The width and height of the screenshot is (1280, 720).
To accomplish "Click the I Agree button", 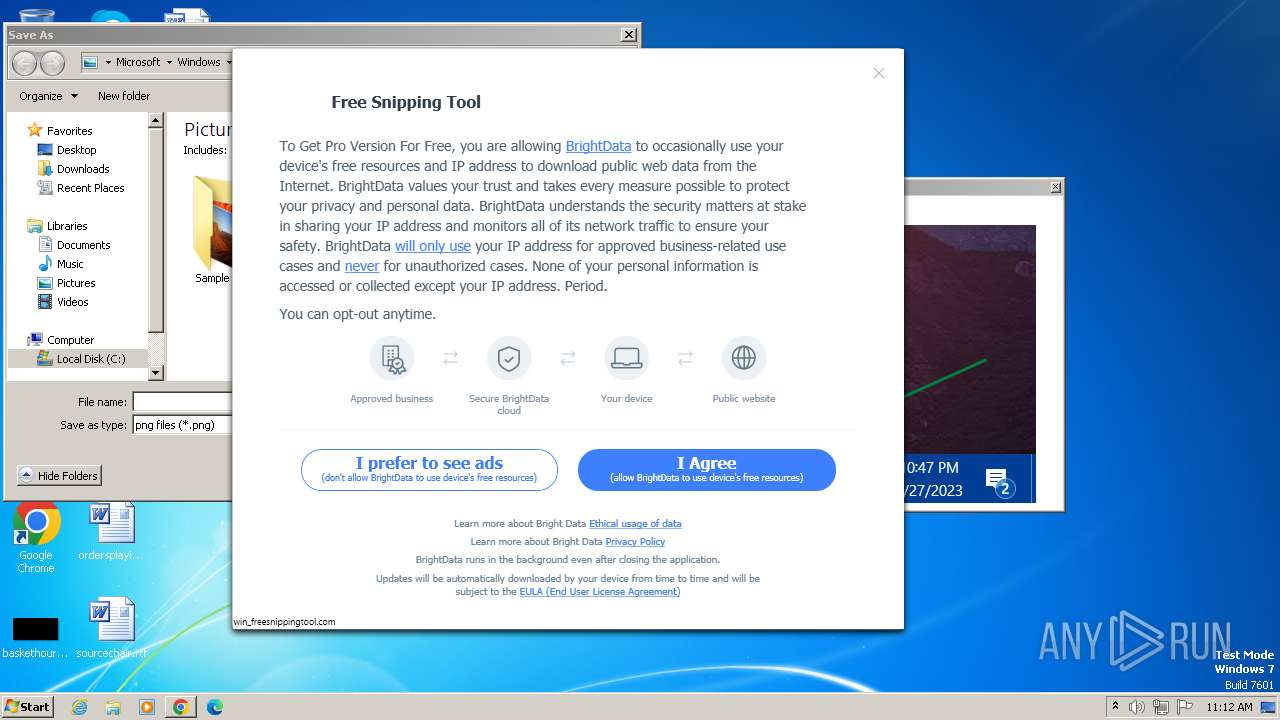I will (x=706, y=469).
